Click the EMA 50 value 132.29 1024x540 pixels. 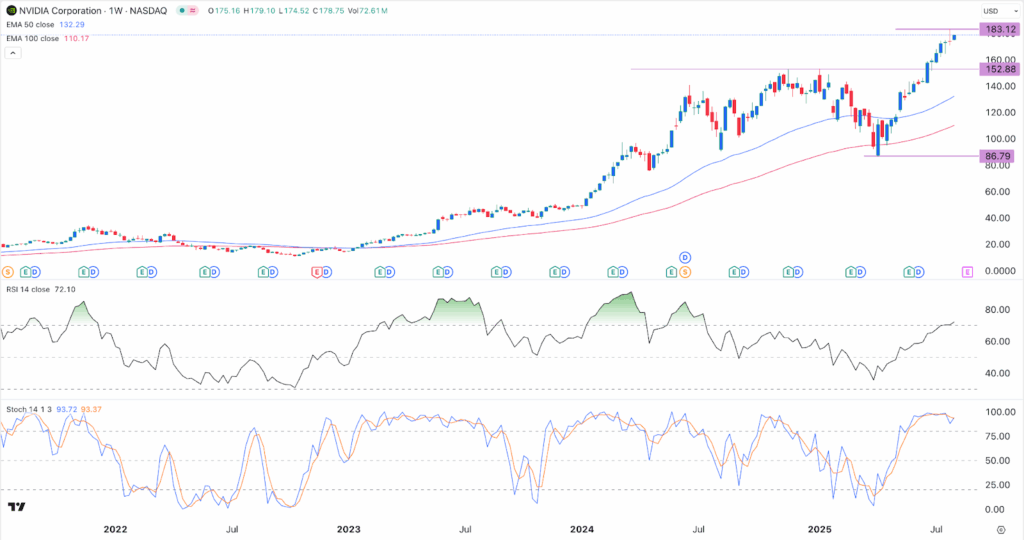[x=72, y=25]
